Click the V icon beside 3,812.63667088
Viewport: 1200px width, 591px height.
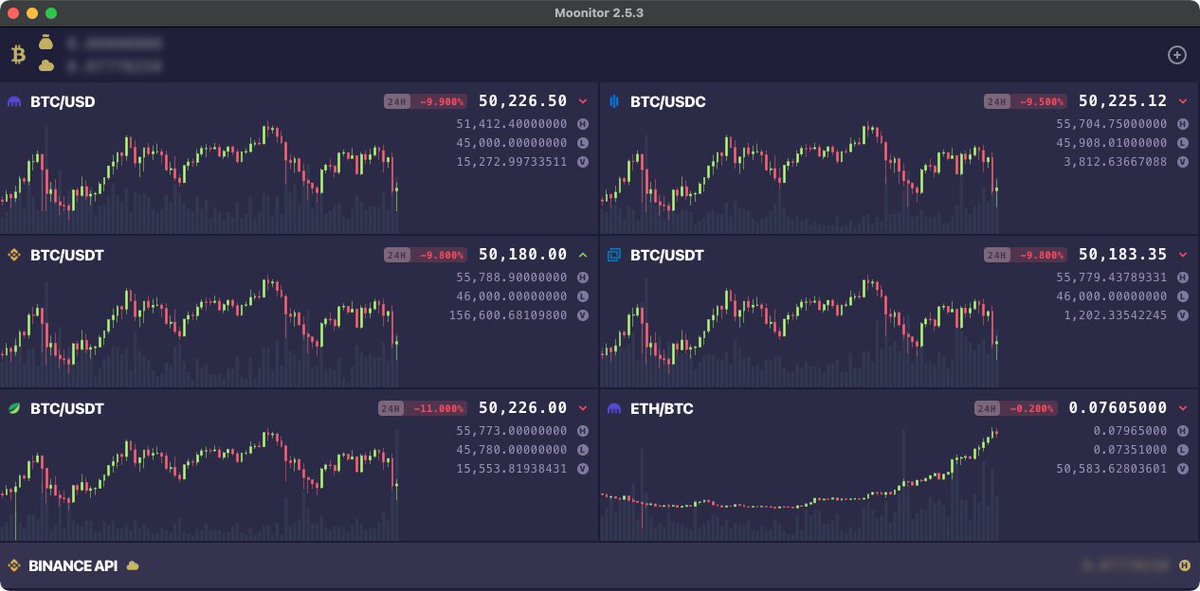tap(1183, 162)
